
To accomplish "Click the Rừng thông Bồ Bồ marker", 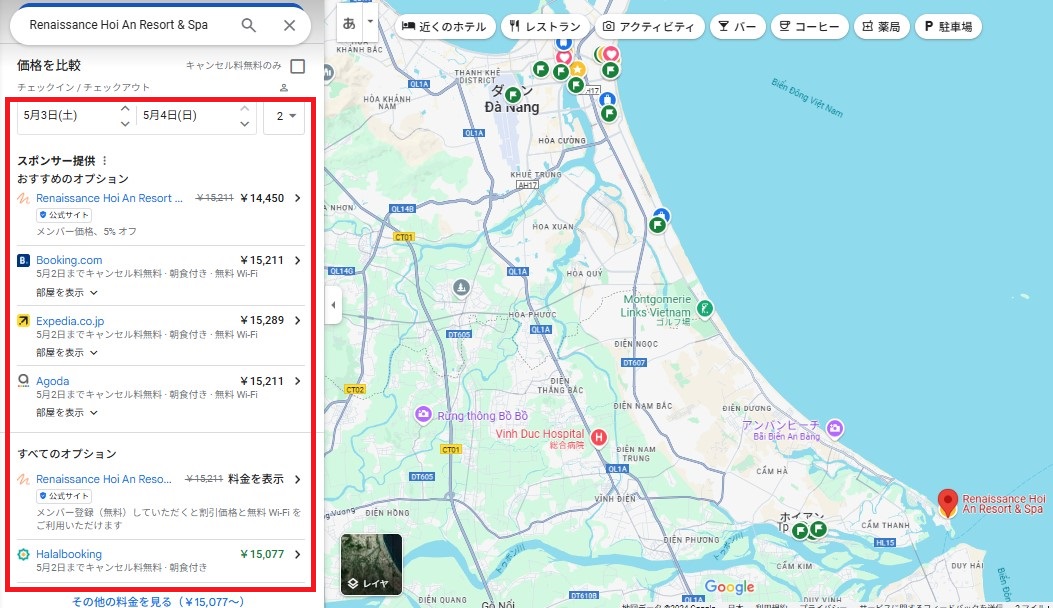I will (423, 415).
